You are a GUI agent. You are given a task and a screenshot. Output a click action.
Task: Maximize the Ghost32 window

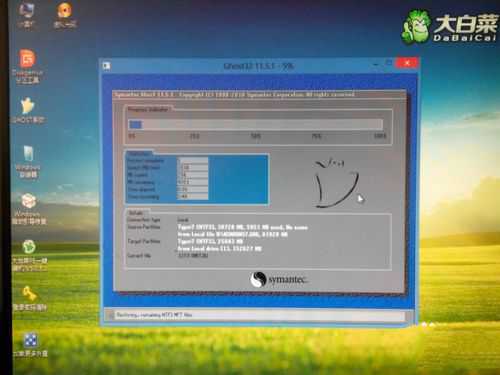click(389, 63)
